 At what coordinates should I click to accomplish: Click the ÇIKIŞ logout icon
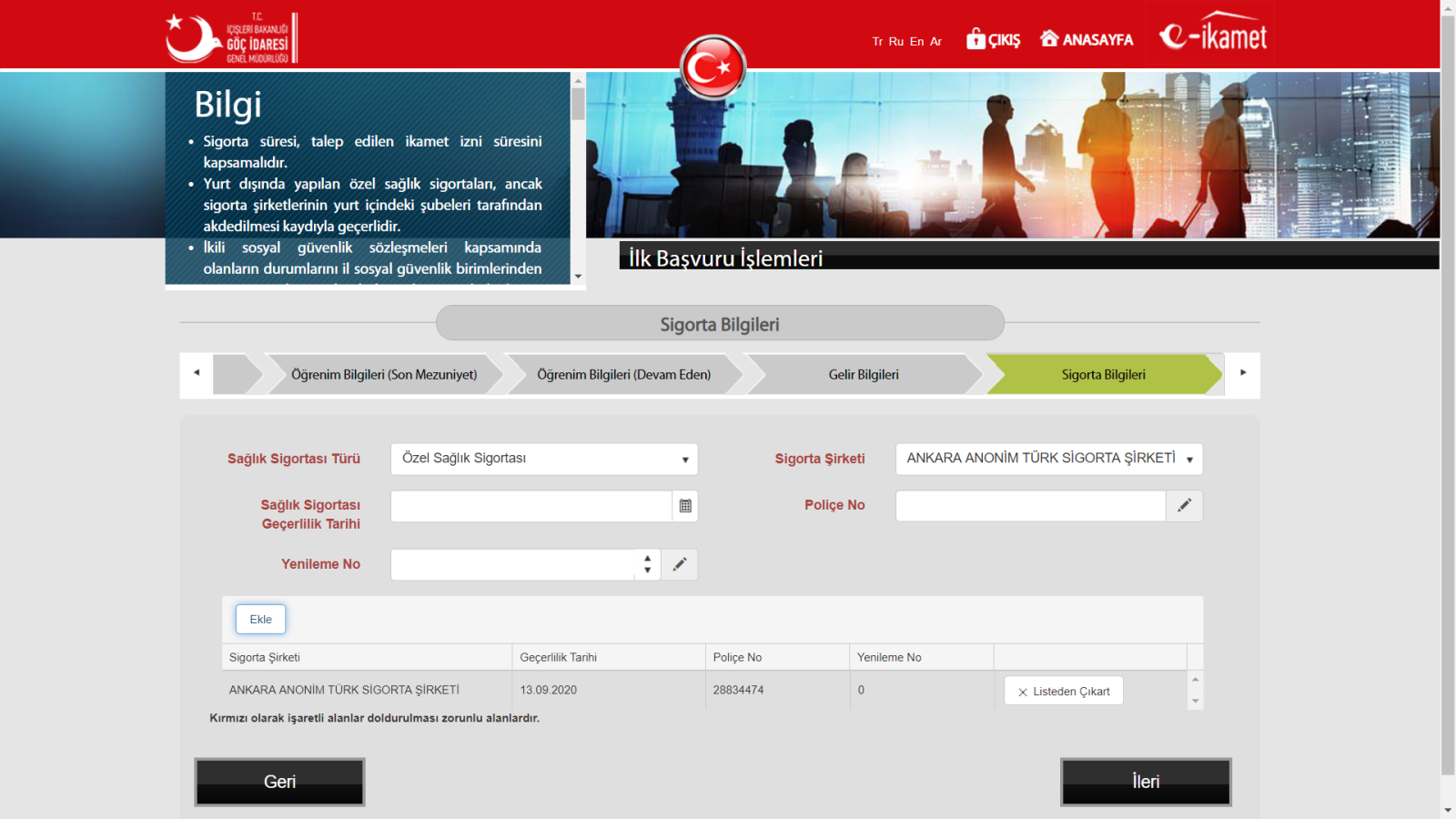(x=976, y=39)
